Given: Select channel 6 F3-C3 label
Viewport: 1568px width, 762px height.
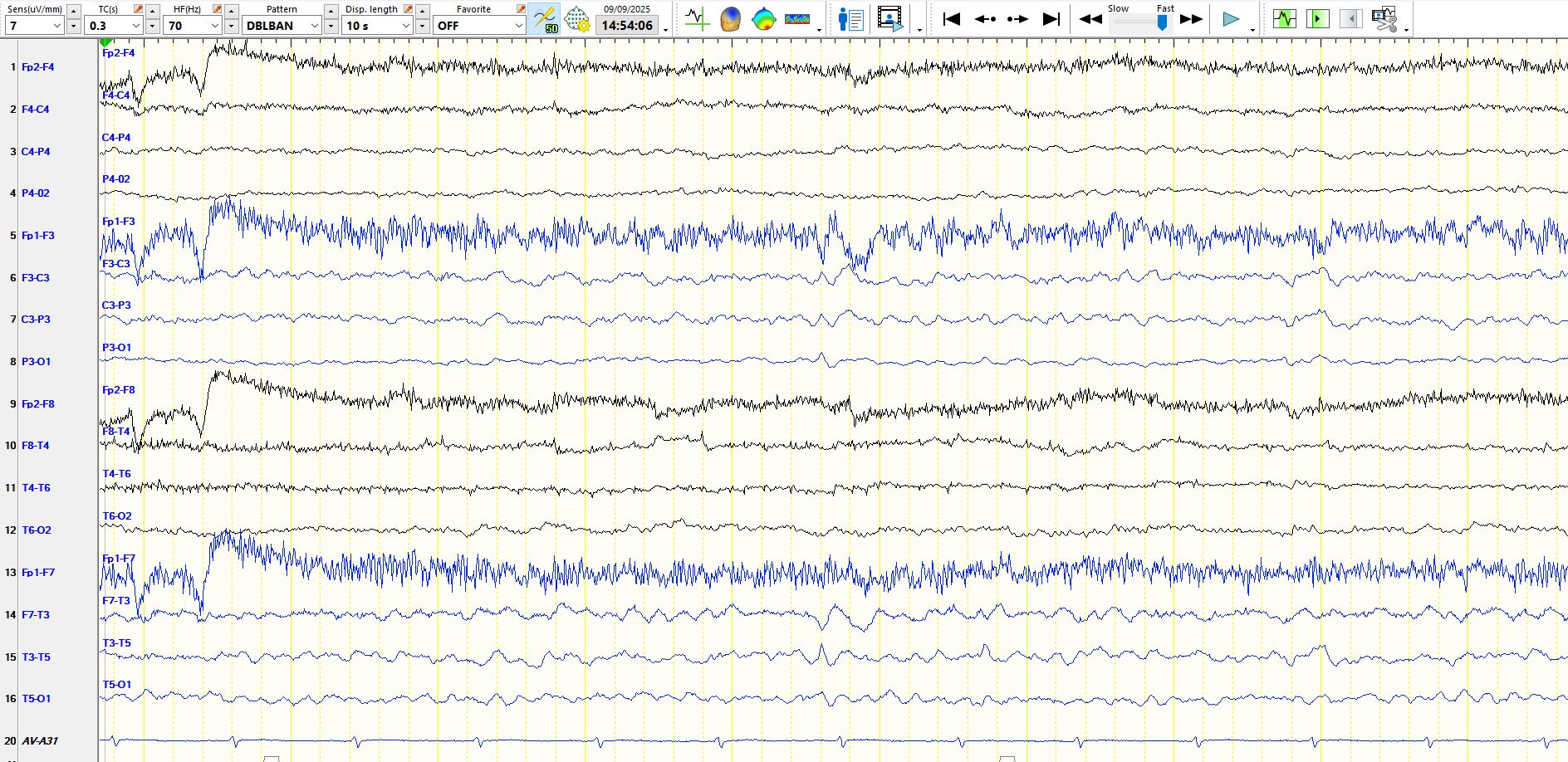Looking at the screenshot, I should pos(35,278).
